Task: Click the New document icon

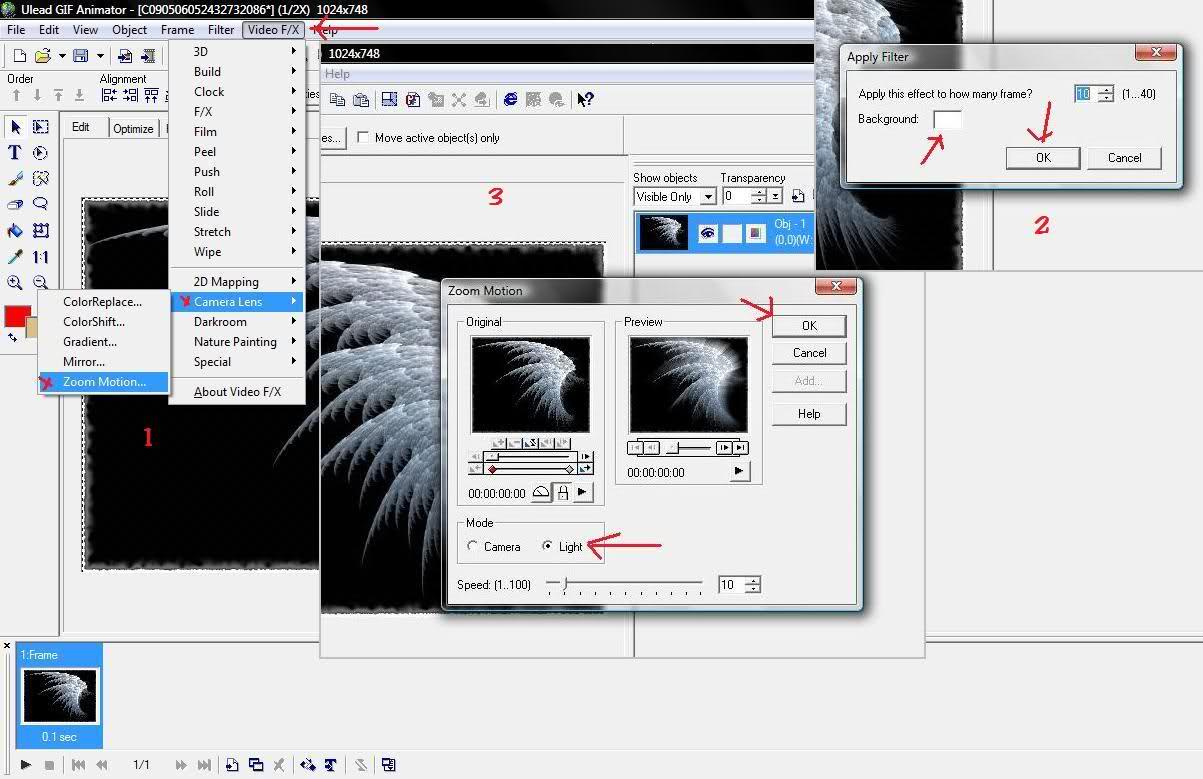Action: tap(19, 56)
